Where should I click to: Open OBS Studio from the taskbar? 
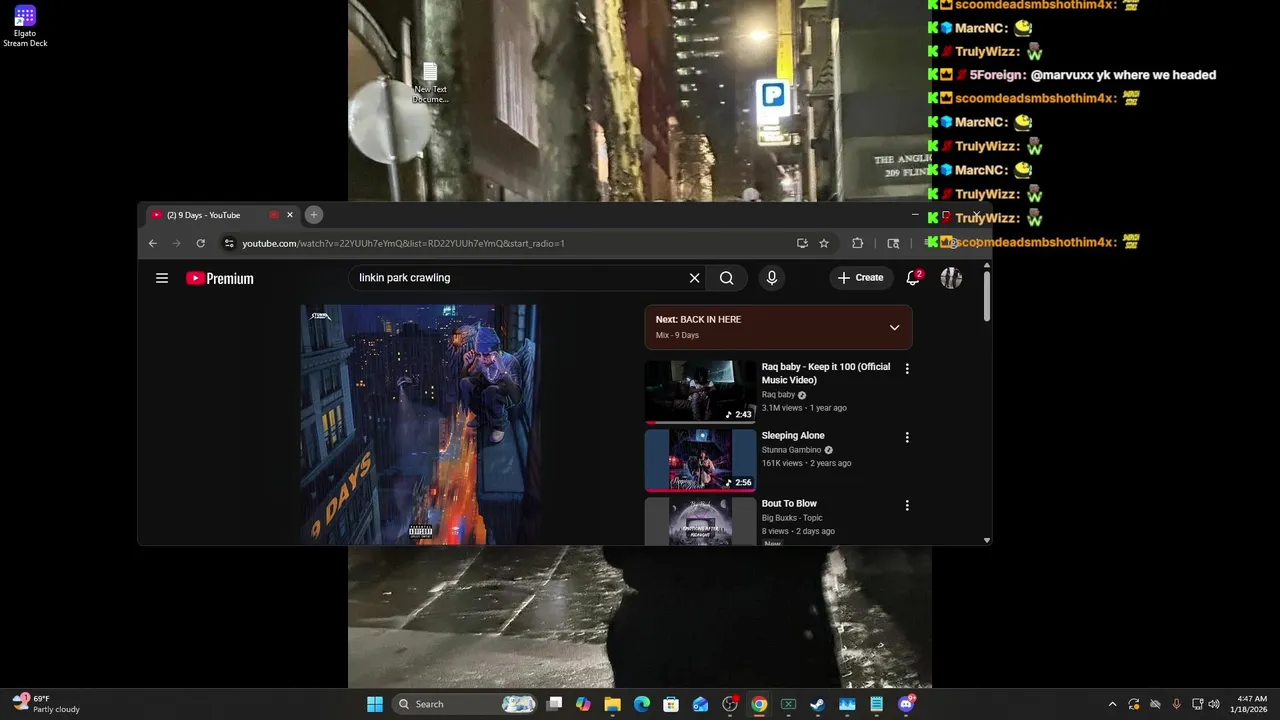pos(730,704)
